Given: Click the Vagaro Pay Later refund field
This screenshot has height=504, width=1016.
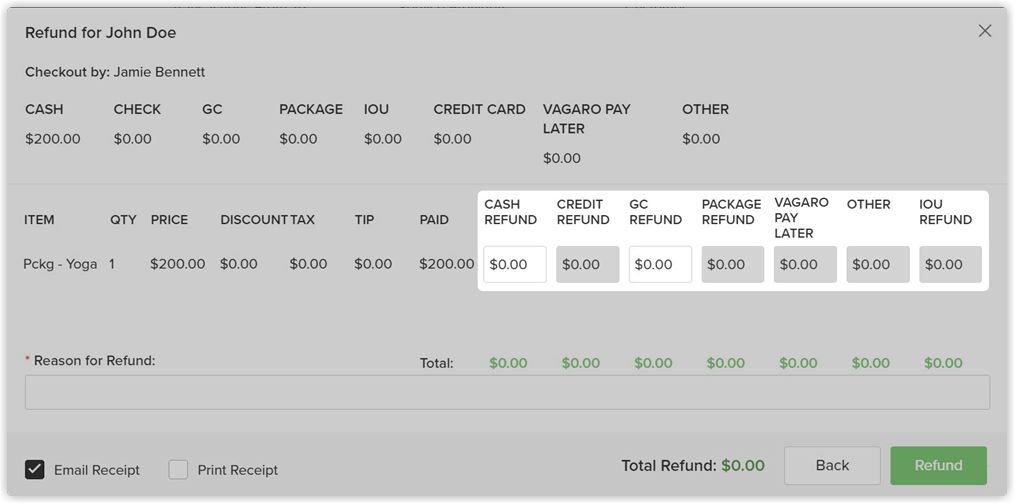Looking at the screenshot, I should coord(805,264).
